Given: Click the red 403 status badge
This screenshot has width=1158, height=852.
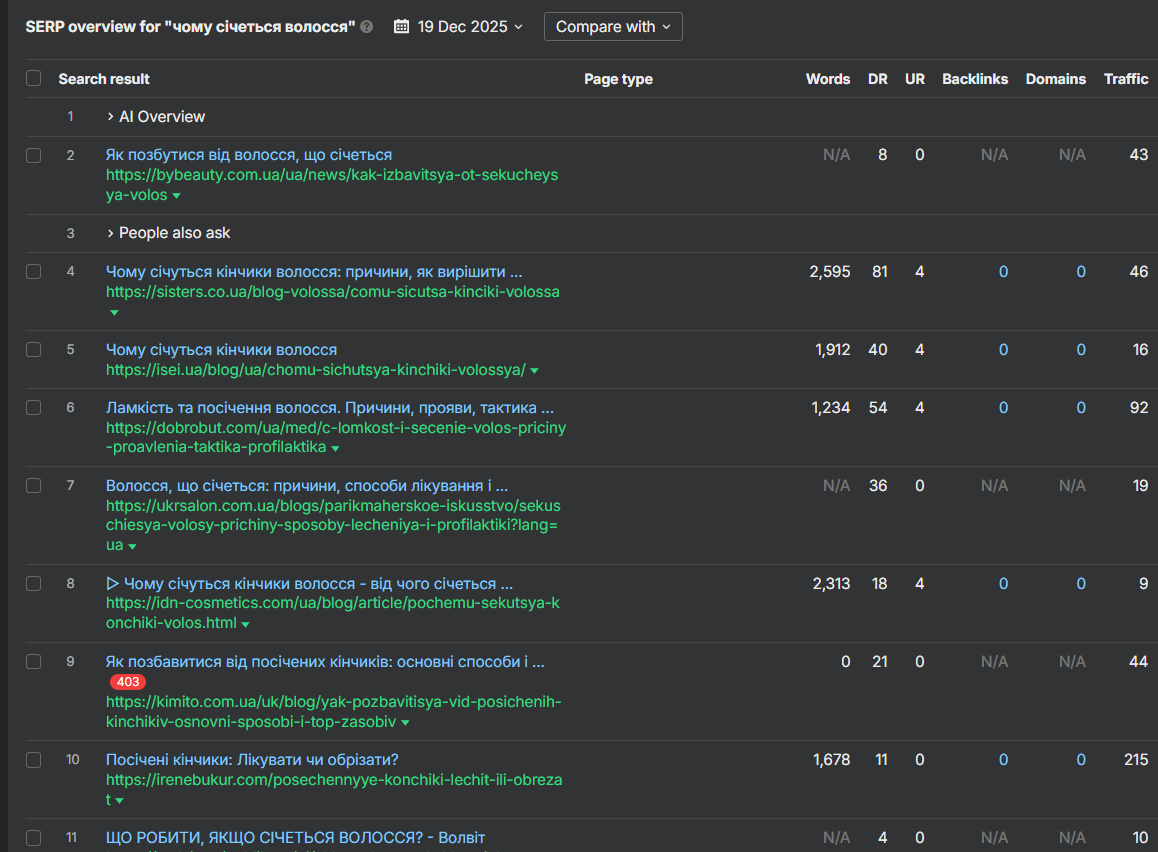Looking at the screenshot, I should [128, 682].
